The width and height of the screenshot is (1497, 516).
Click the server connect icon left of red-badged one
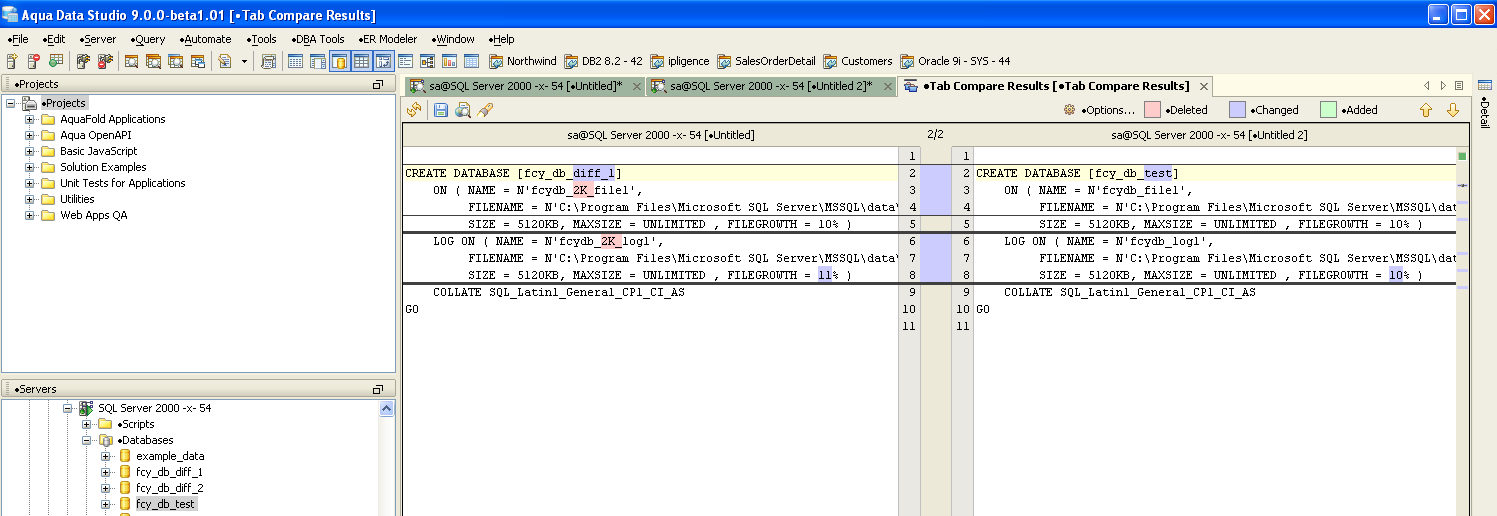tap(83, 61)
